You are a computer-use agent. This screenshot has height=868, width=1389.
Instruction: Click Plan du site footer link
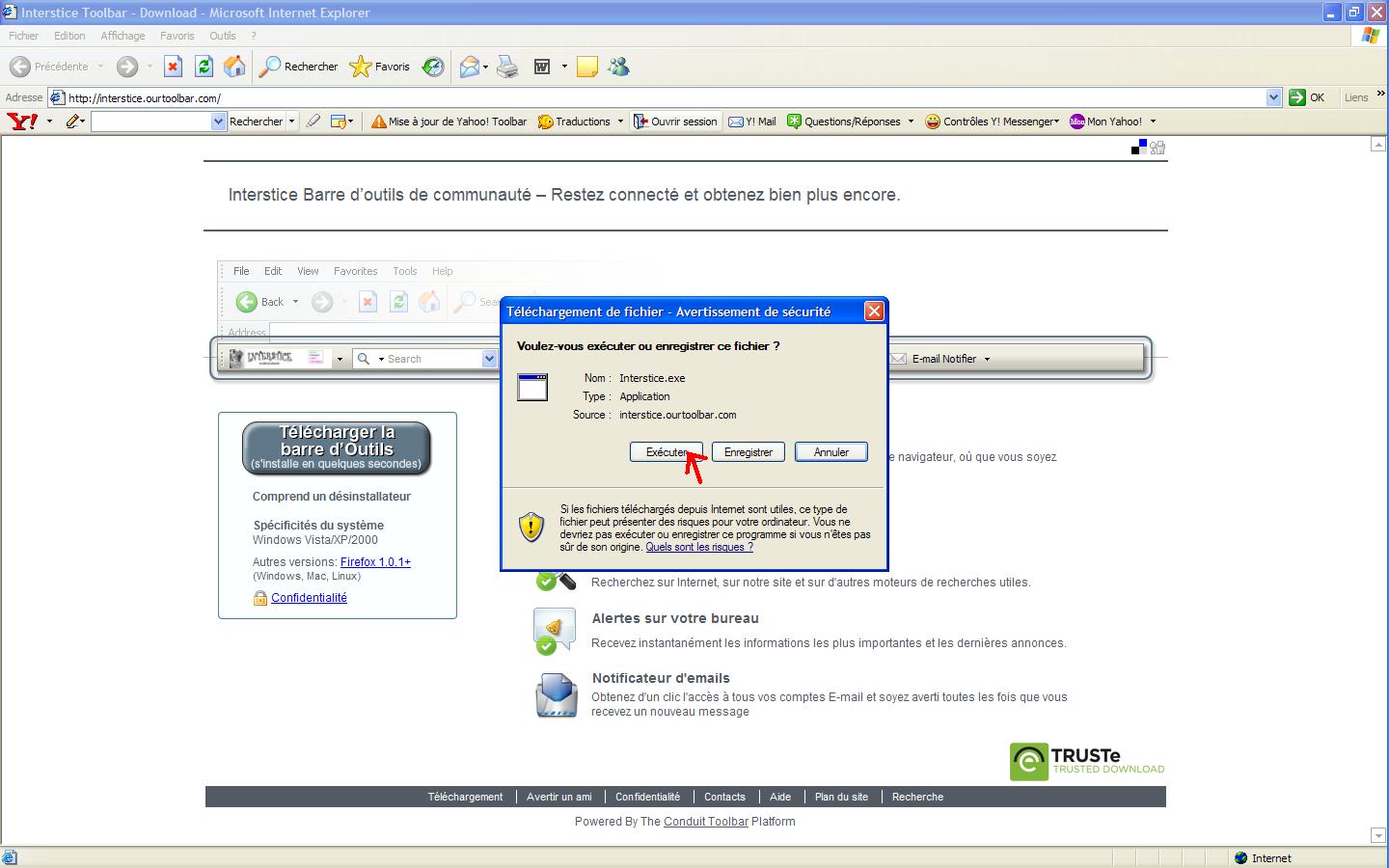[841, 797]
